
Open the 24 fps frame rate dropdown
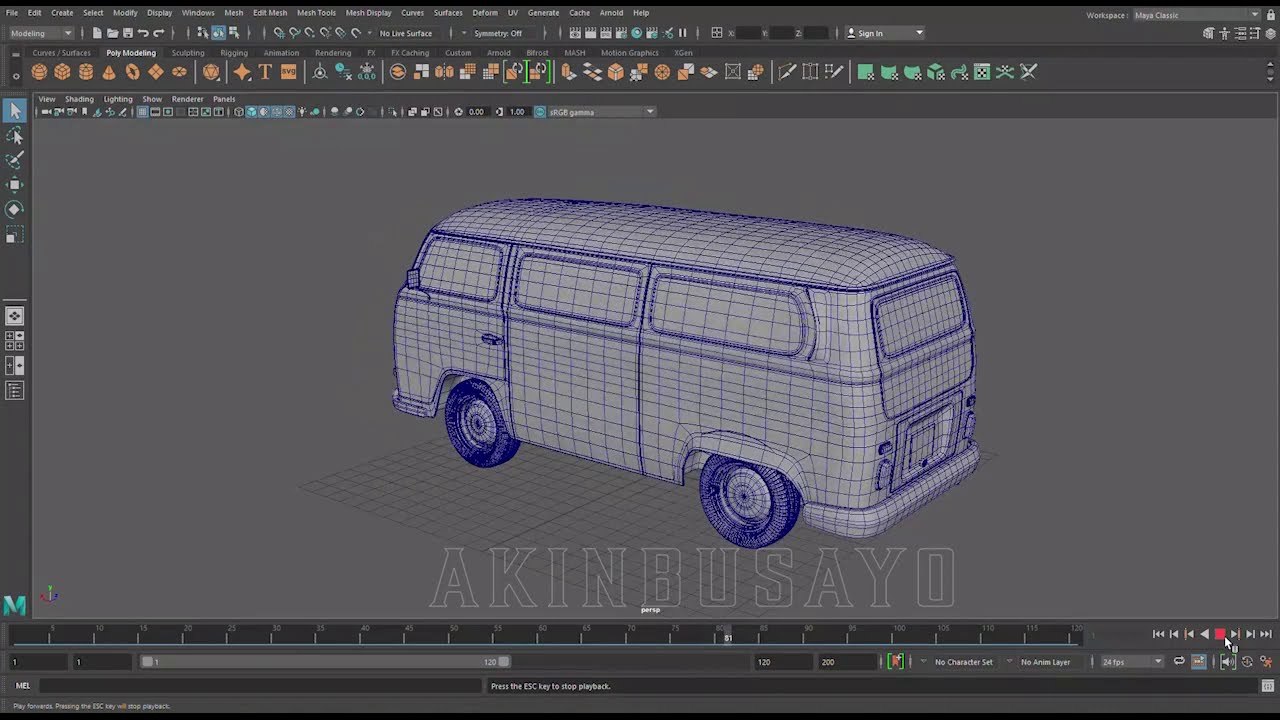[1132, 662]
